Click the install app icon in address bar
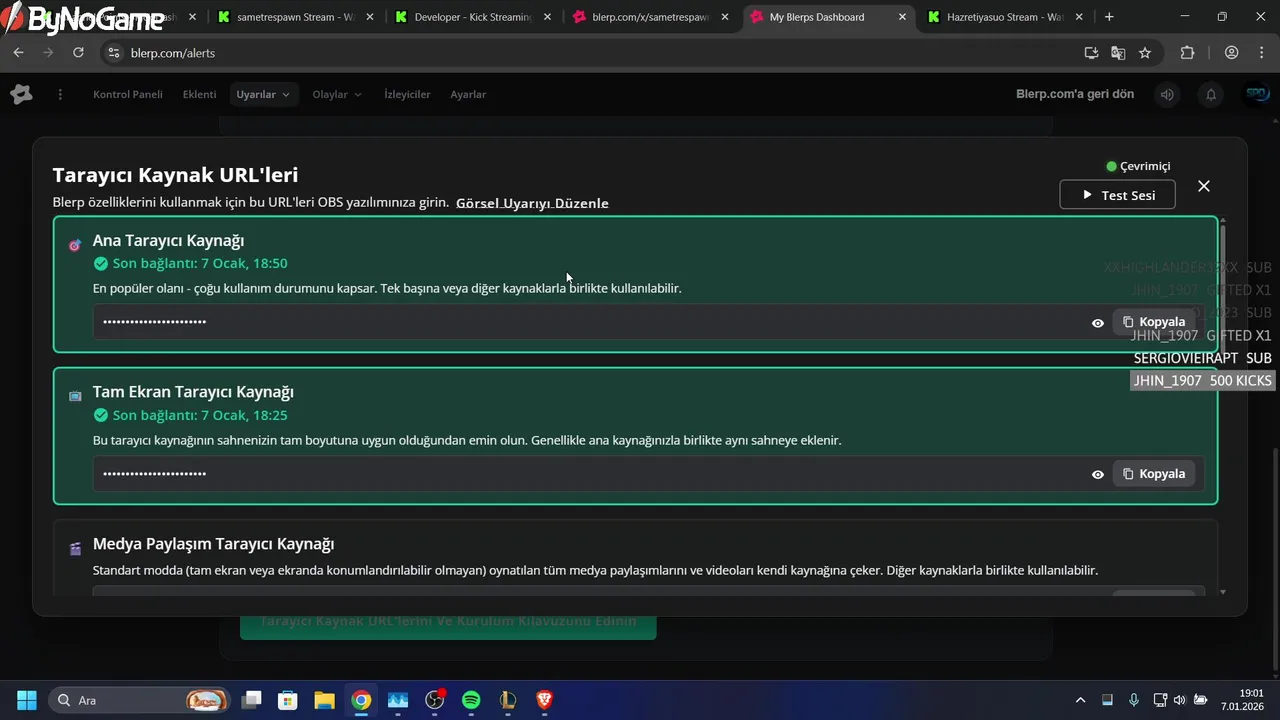Viewport: 1280px width, 720px height. 1091,53
